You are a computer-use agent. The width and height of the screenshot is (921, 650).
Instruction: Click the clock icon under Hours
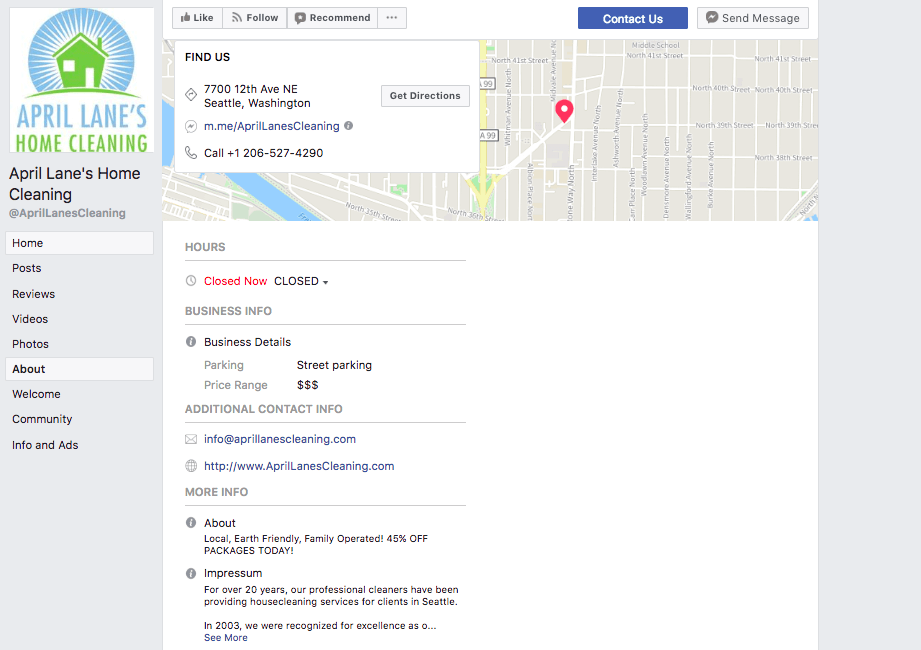[x=191, y=281]
